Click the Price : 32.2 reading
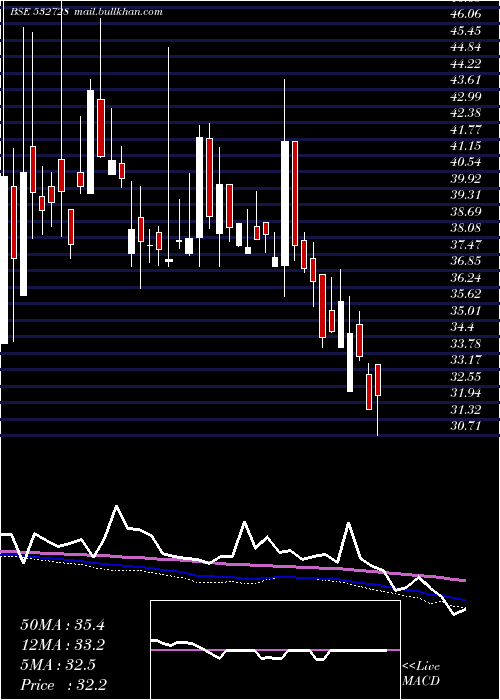 pos(63,685)
